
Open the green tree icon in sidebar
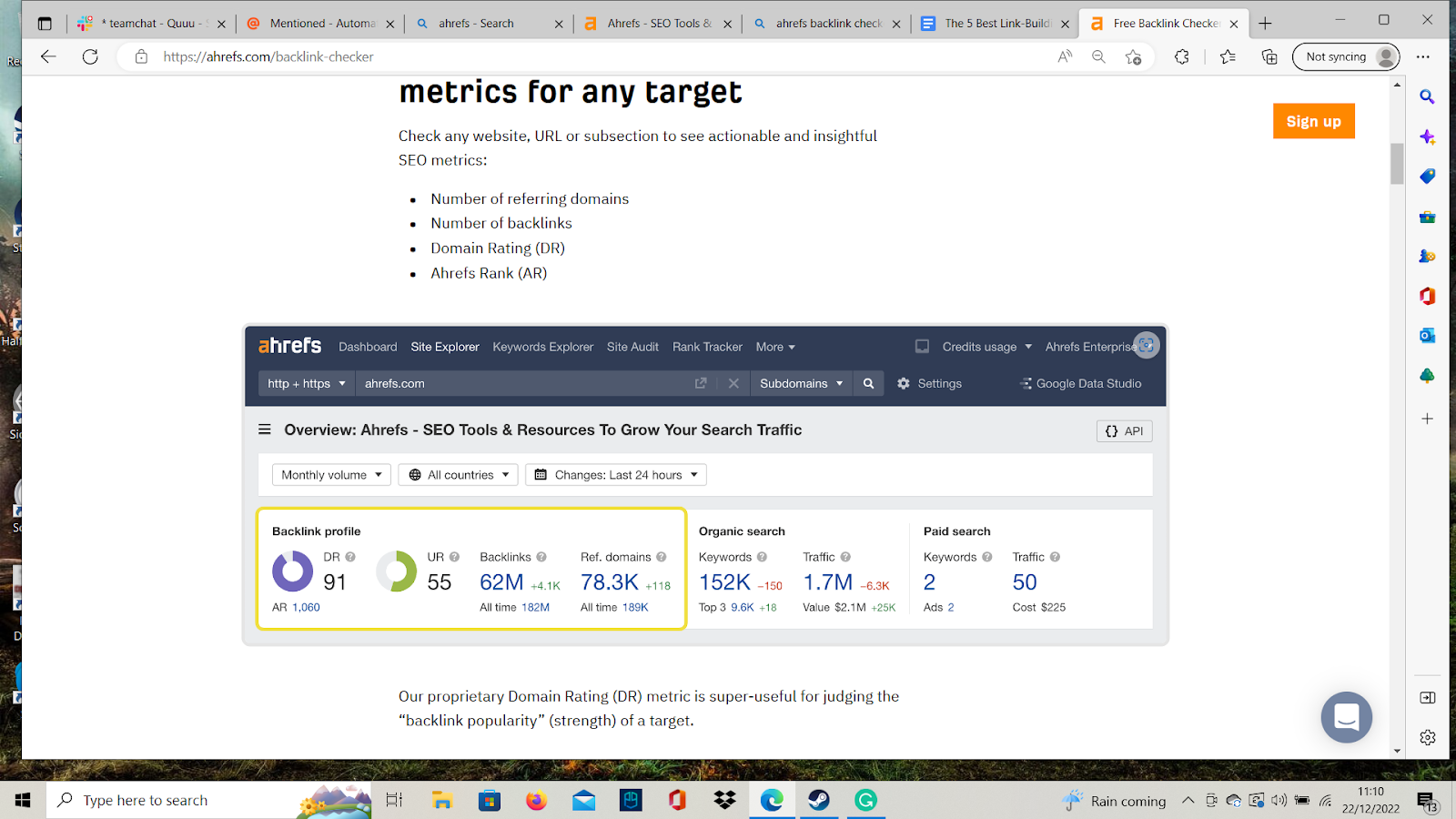1427,376
